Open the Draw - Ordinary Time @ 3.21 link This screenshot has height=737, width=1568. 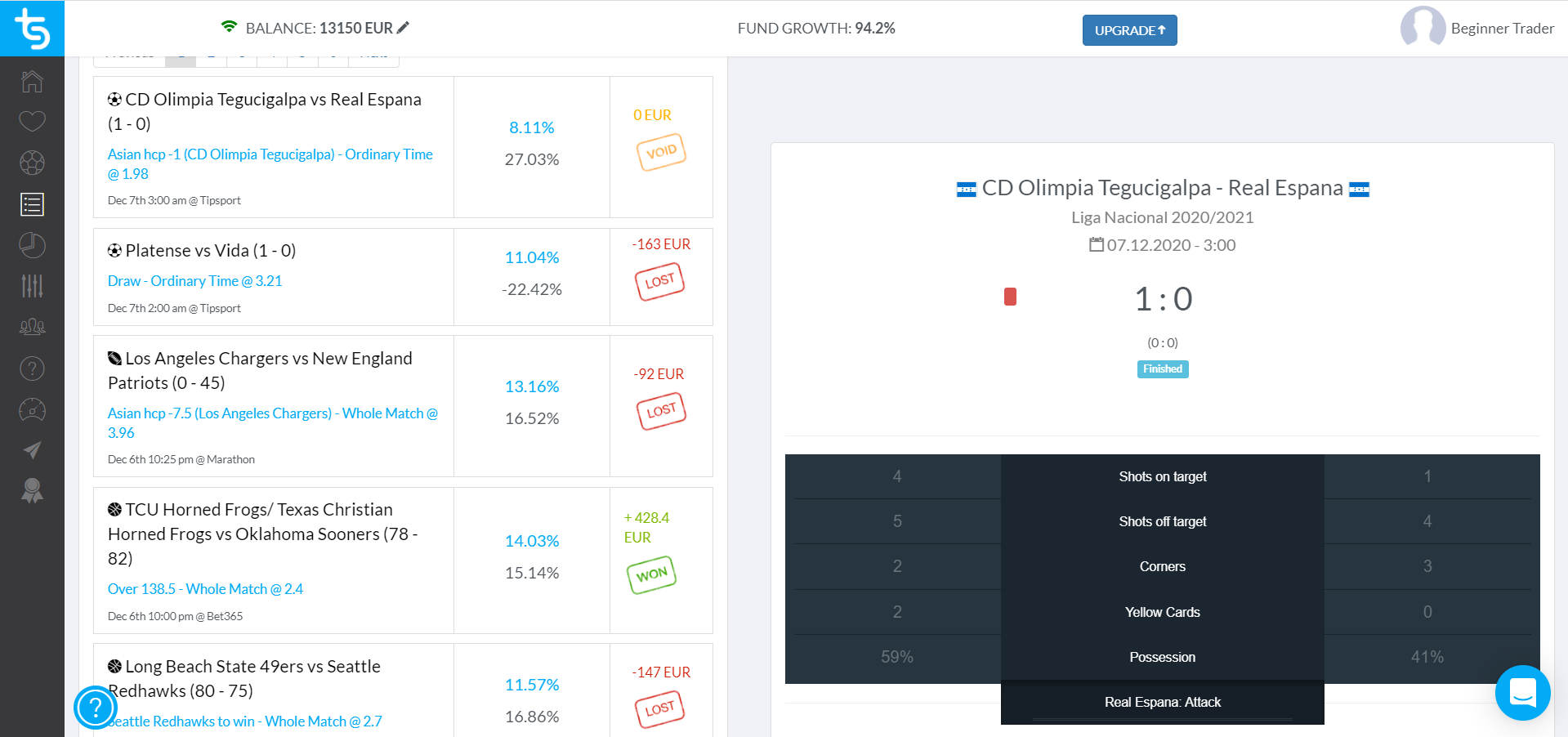[x=194, y=281]
